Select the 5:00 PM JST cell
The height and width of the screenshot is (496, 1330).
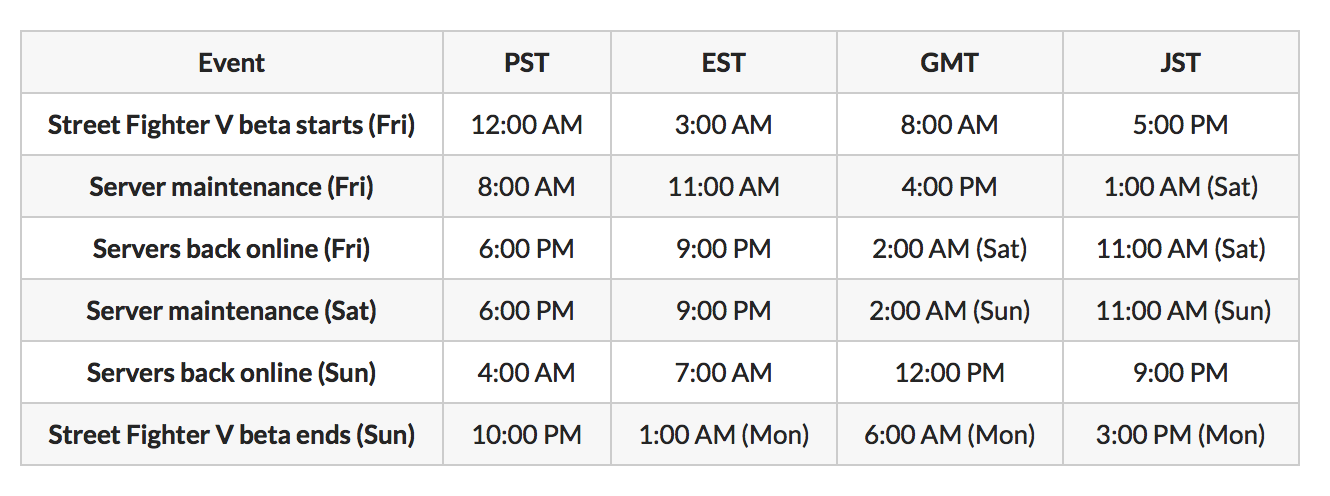(1181, 125)
